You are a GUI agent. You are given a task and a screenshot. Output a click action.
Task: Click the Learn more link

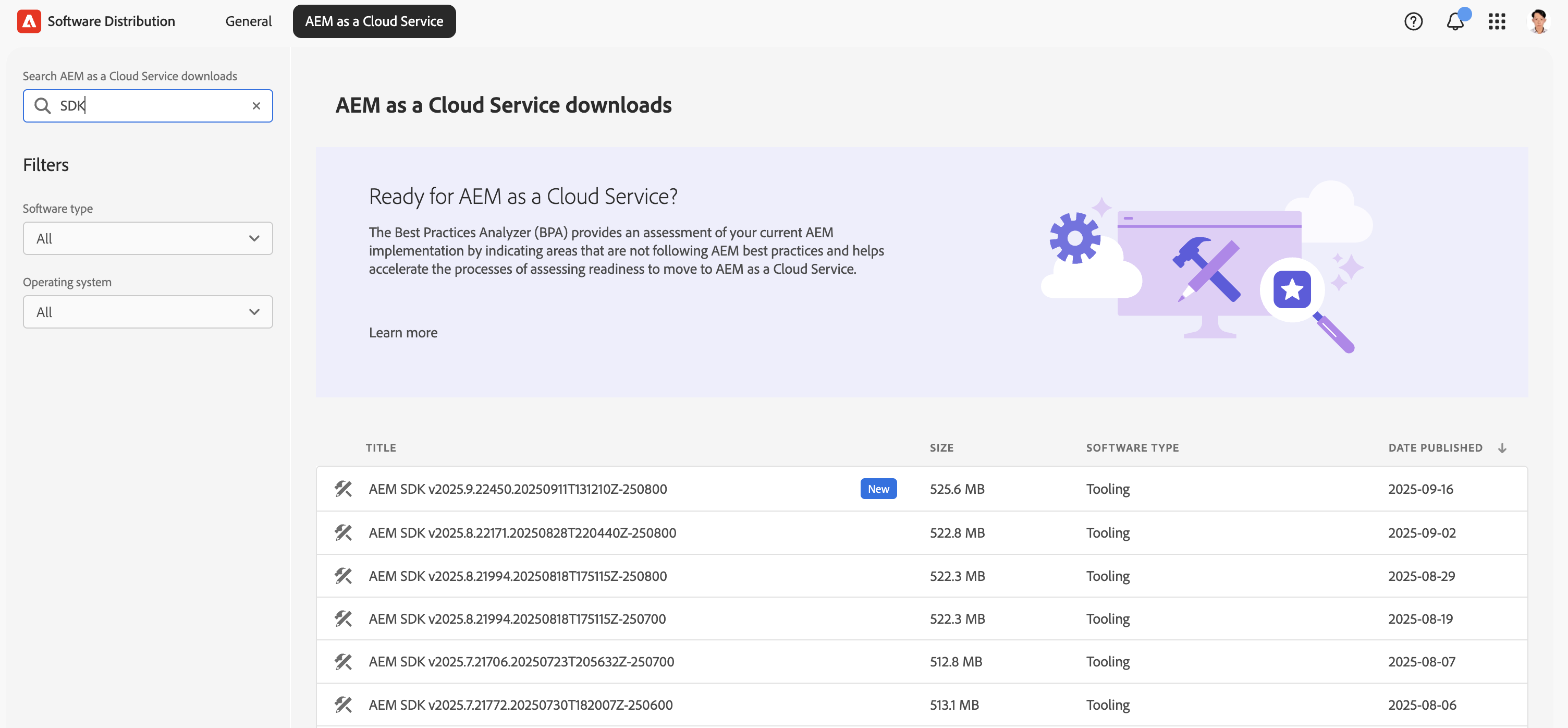(x=403, y=333)
